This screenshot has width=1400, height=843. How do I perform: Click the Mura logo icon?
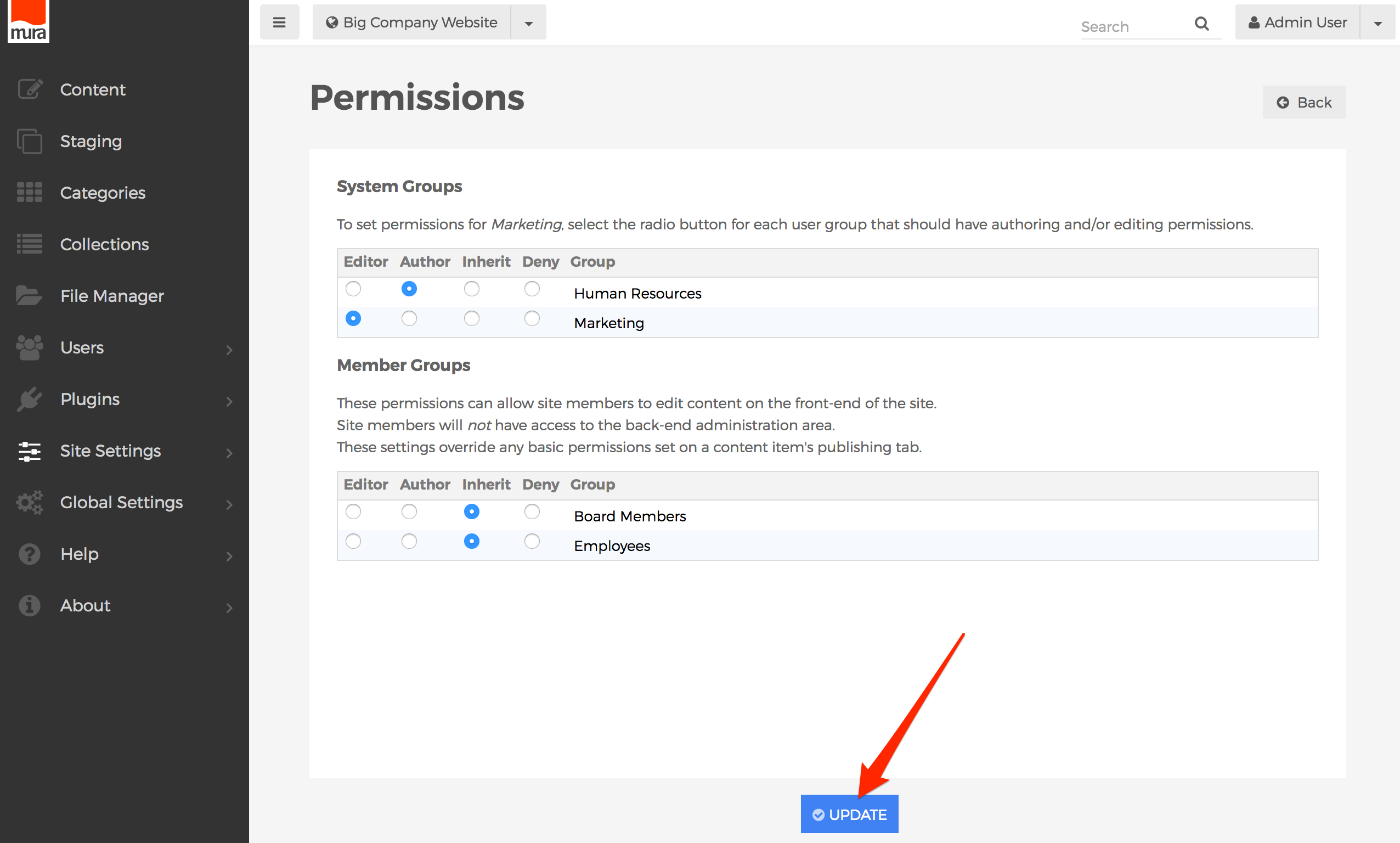pyautogui.click(x=29, y=20)
